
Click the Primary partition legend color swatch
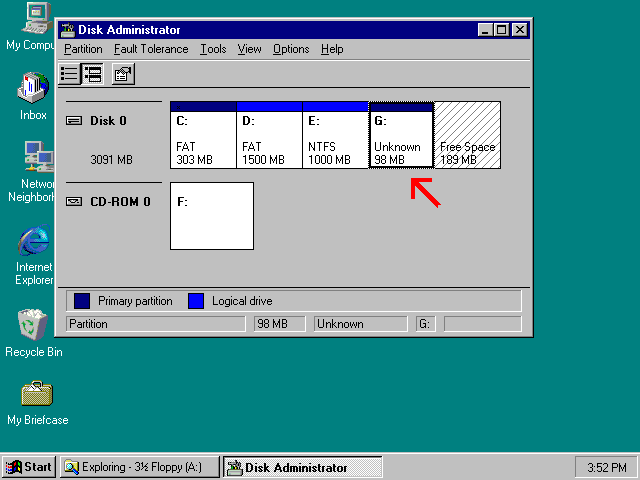click(82, 301)
